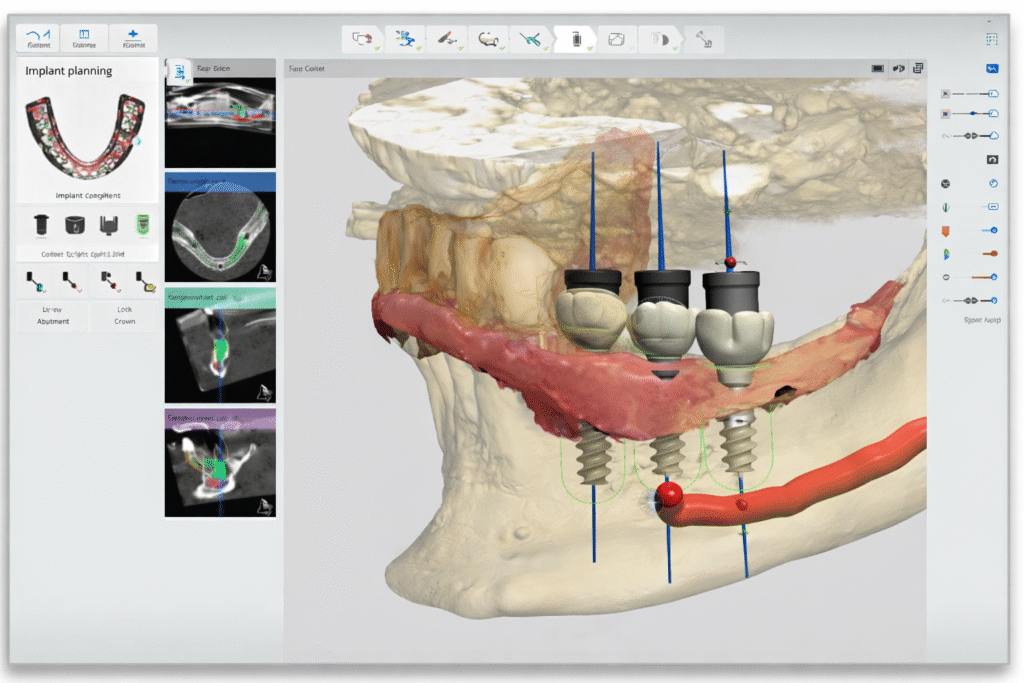Select the green highlighted implant component icon
This screenshot has height=683, width=1024.
[142, 224]
